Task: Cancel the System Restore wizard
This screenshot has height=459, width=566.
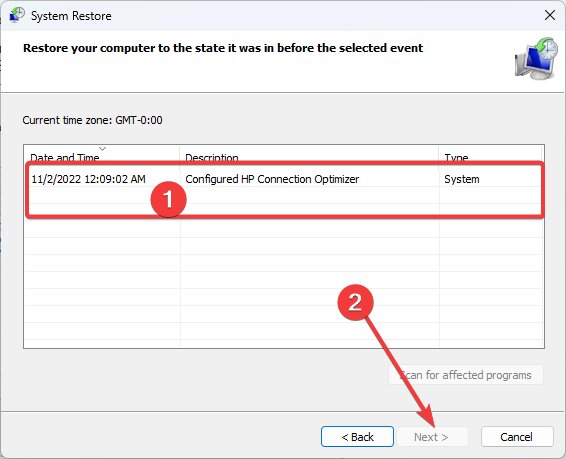Action: pyautogui.click(x=517, y=437)
